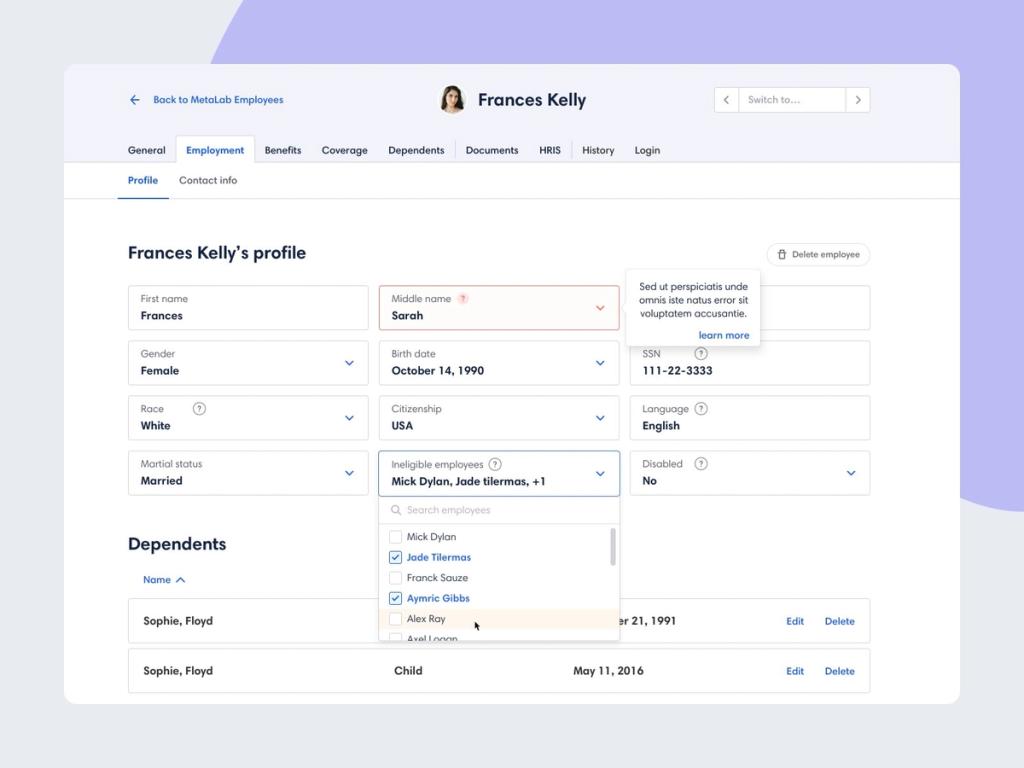Switch to Contact info sub-tab
Image resolution: width=1024 pixels, height=768 pixels.
pyautogui.click(x=208, y=180)
